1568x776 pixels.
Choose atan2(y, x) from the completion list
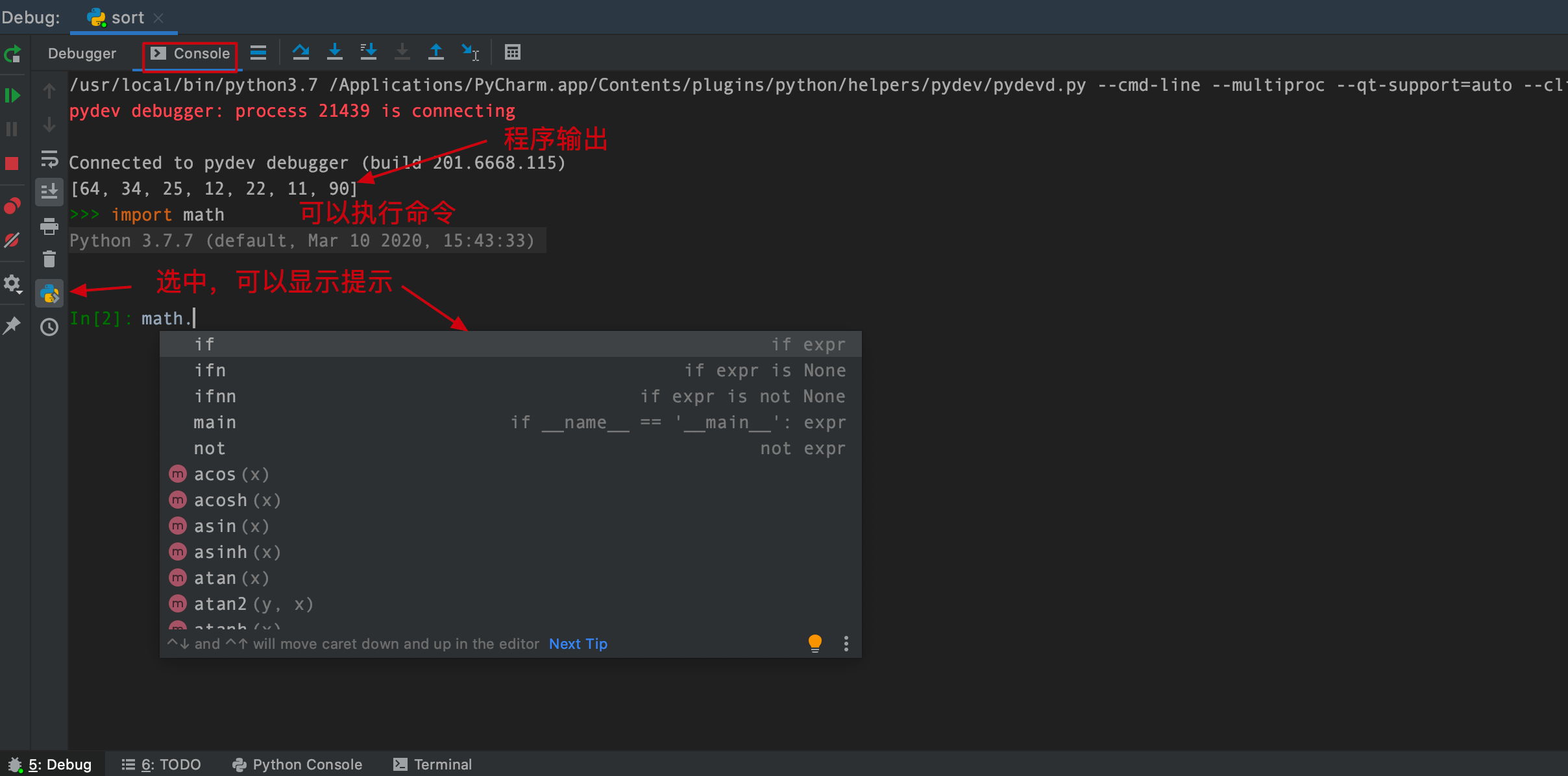[510, 603]
